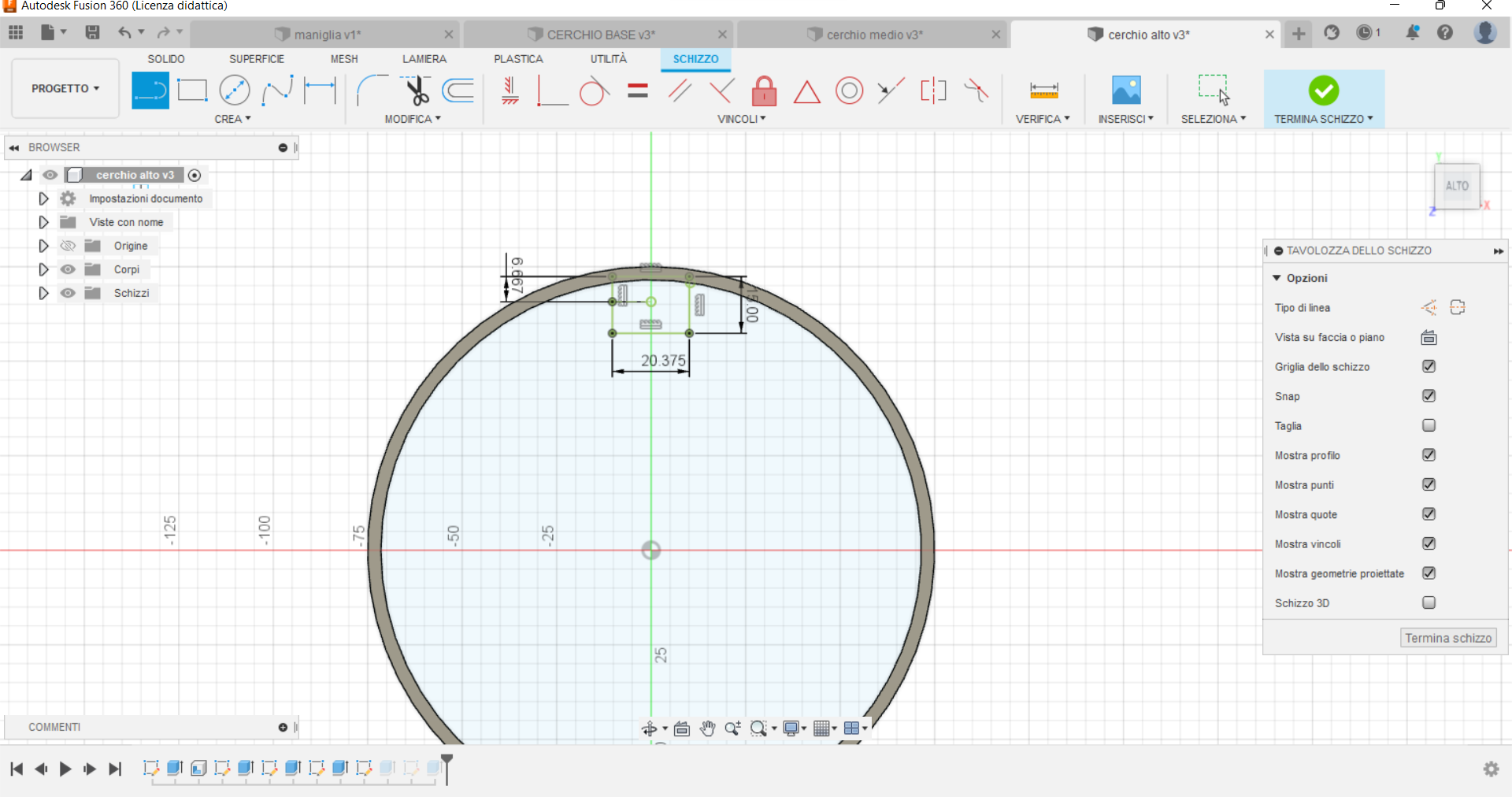Select the Line sketch tool
The height and width of the screenshot is (797, 1512).
point(150,90)
